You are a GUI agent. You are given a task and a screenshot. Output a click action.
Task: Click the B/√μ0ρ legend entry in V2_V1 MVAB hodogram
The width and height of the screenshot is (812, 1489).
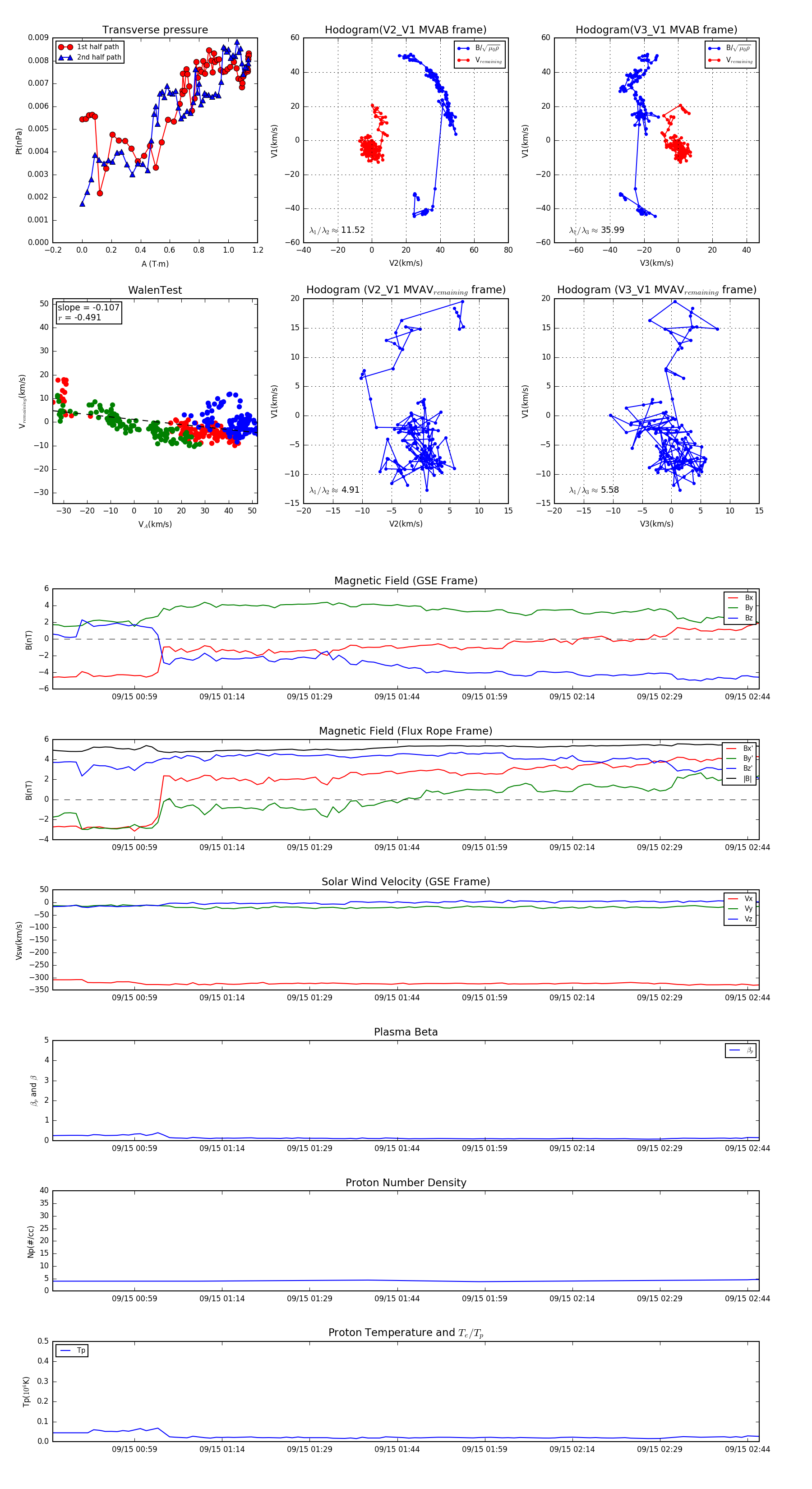tap(479, 49)
